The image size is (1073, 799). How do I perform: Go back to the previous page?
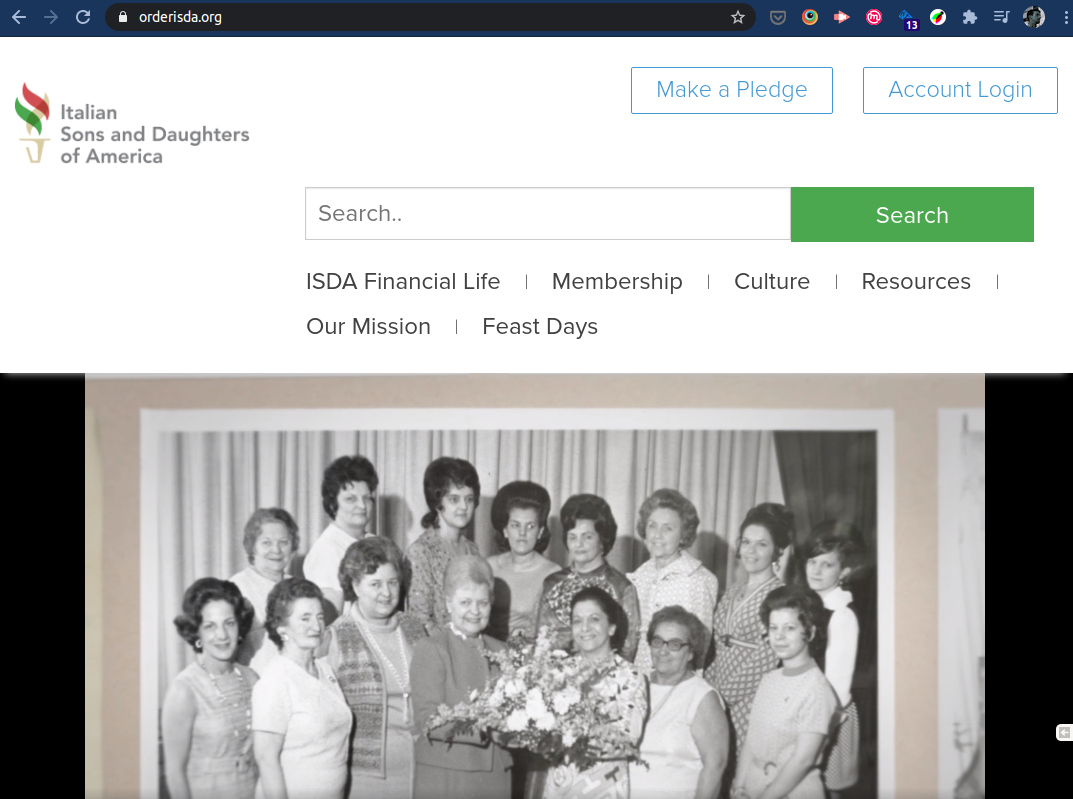[x=19, y=17]
